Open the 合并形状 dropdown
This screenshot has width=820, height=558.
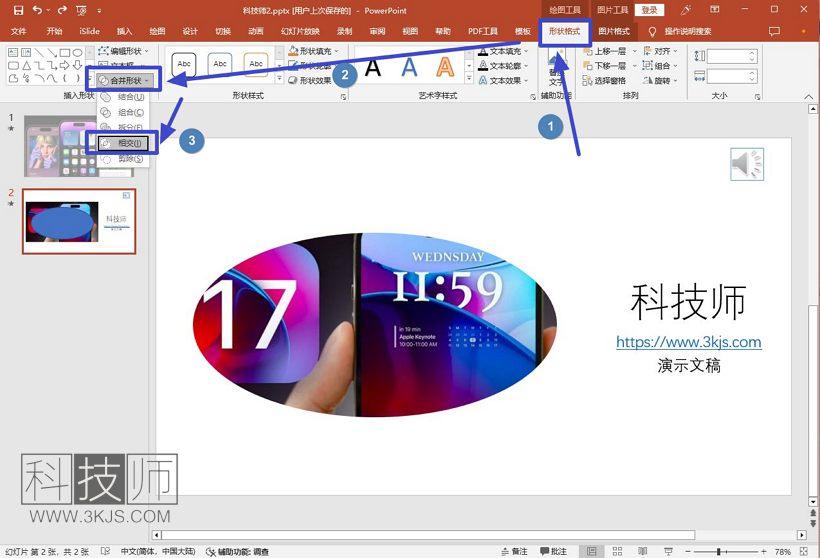(124, 81)
